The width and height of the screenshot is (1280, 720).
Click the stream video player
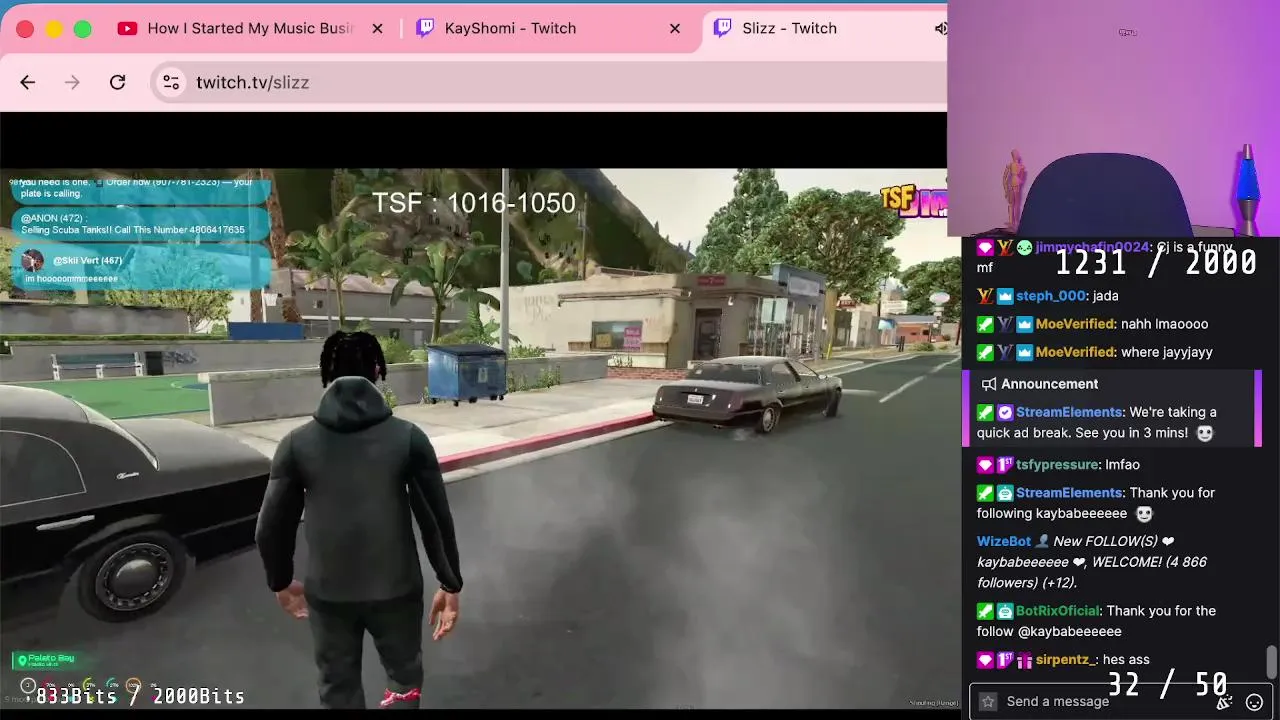473,438
